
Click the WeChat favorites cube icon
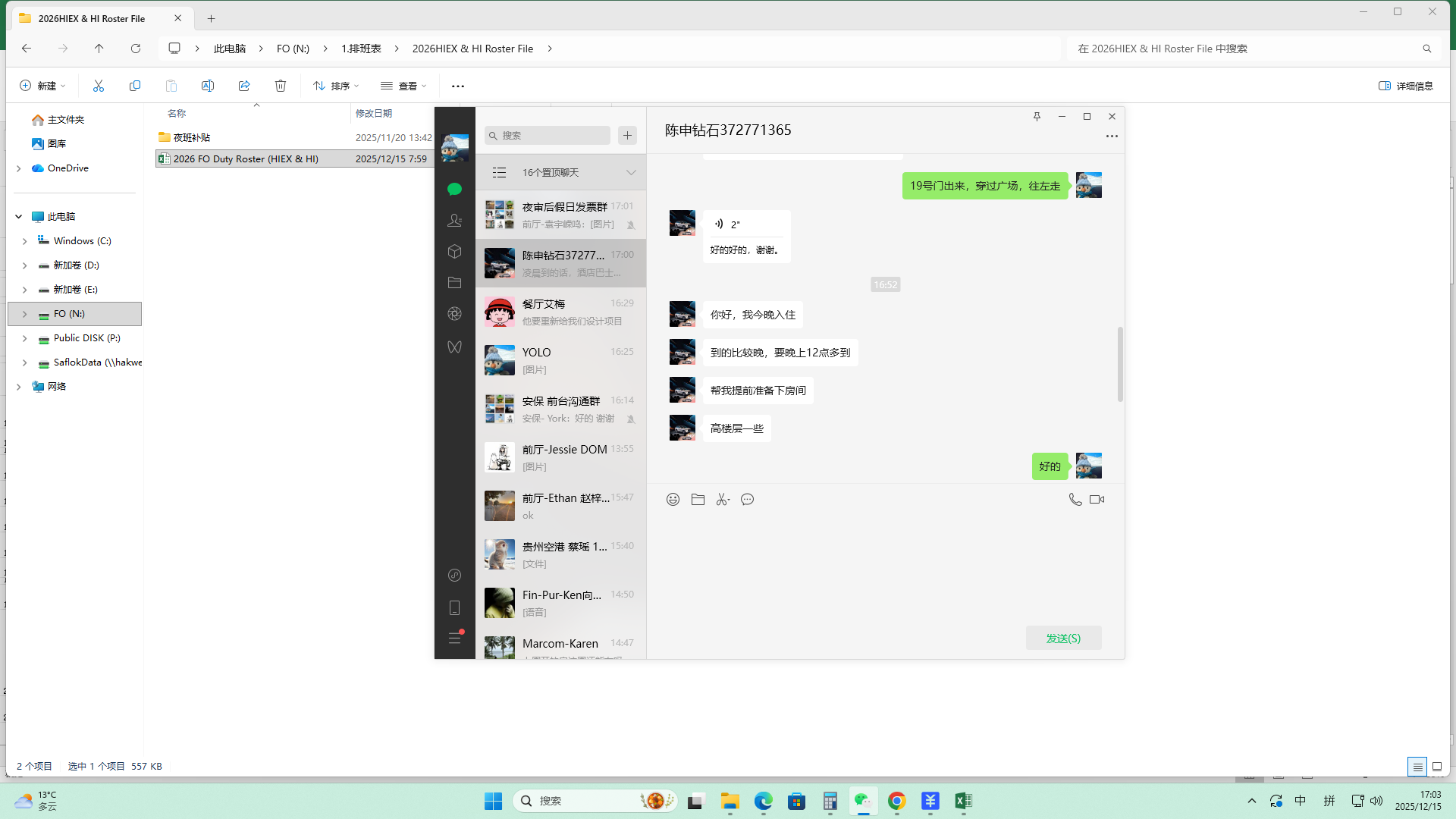[x=454, y=251]
